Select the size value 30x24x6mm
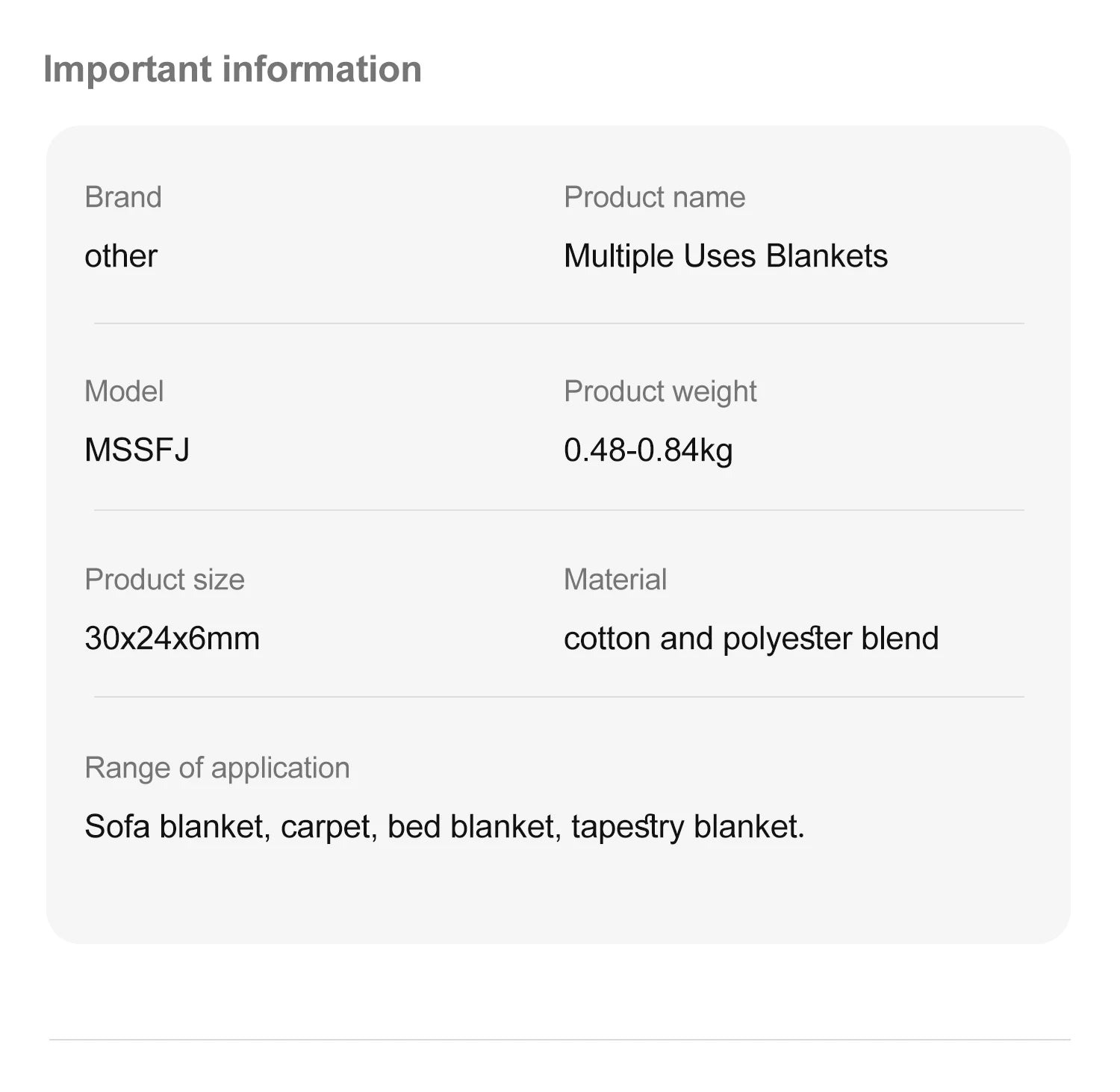 pos(172,639)
